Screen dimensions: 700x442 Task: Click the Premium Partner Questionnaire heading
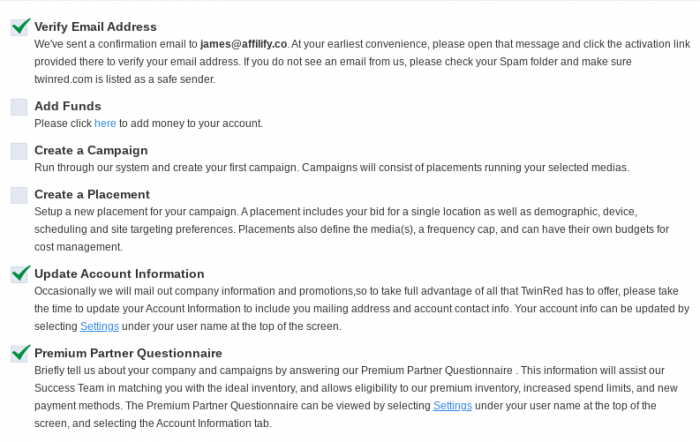pos(128,353)
